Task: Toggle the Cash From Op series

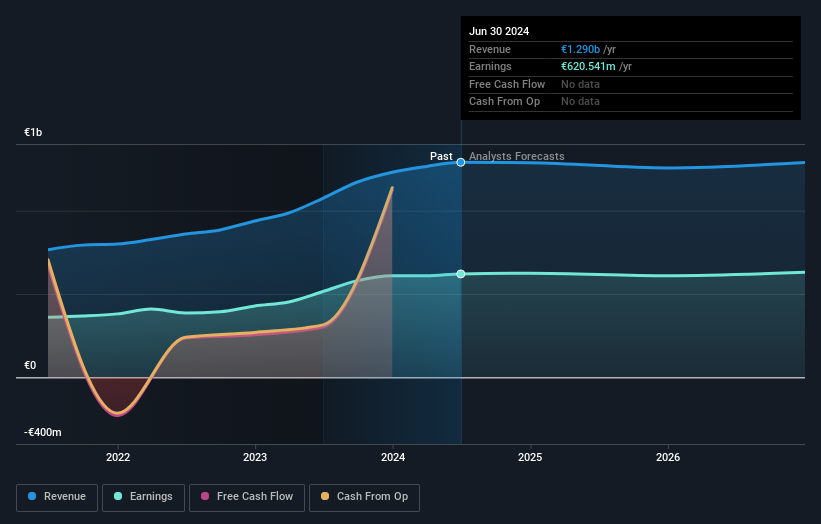Action: (364, 497)
